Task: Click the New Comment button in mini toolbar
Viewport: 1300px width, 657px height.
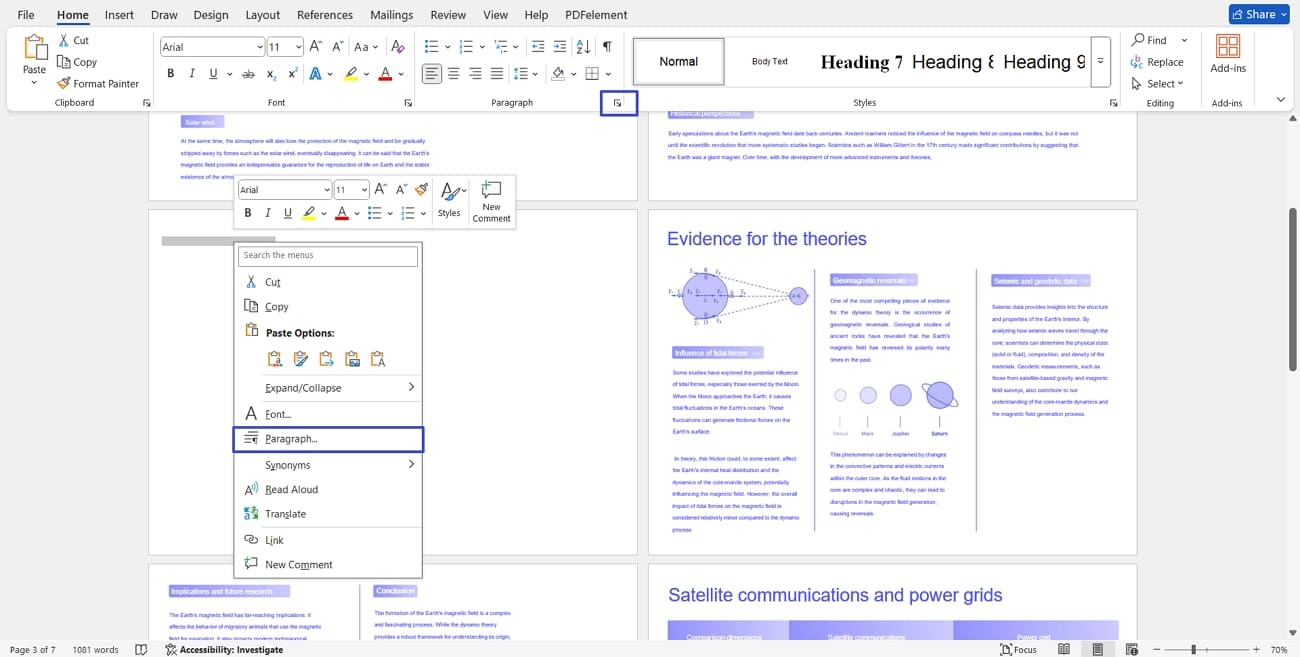Action: coord(491,201)
